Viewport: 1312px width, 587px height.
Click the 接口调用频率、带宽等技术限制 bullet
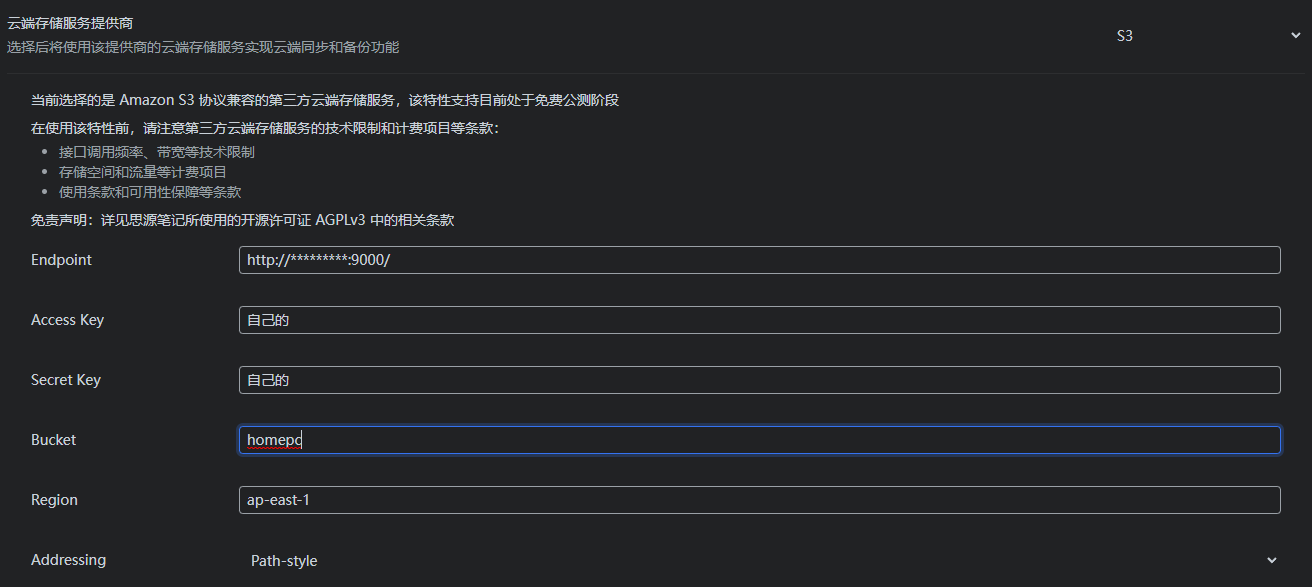(156, 152)
